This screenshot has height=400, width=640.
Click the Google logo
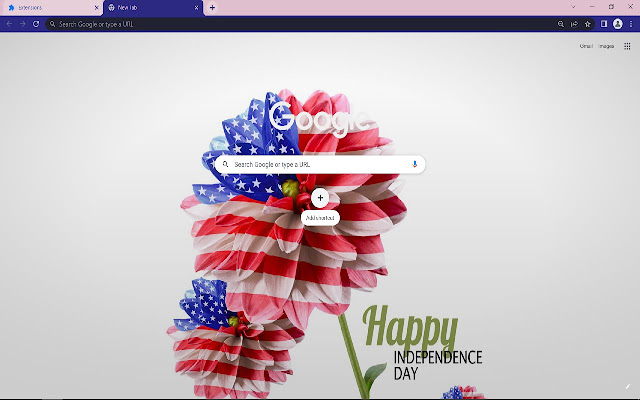pos(320,119)
